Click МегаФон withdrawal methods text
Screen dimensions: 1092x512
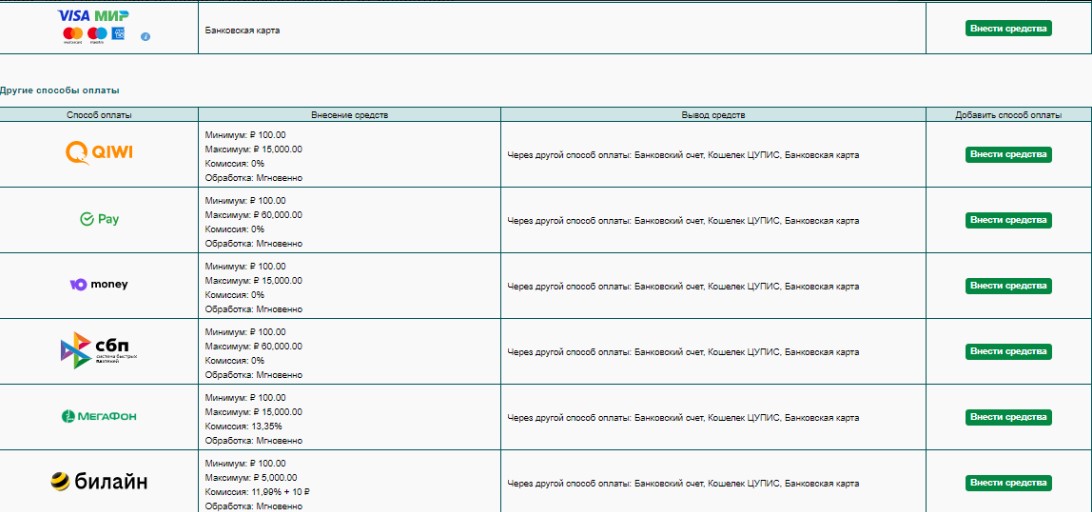pyautogui.click(x=683, y=418)
